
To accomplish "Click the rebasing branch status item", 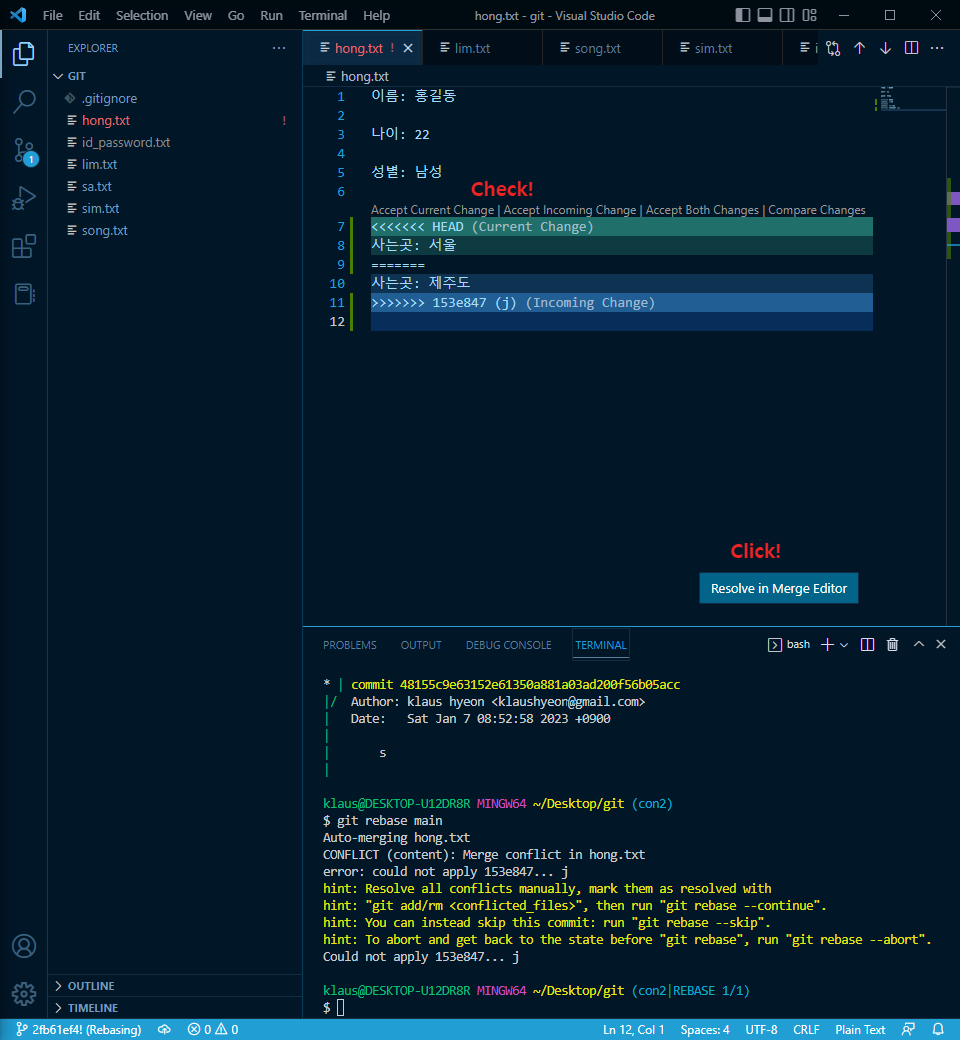I will coord(79,1029).
